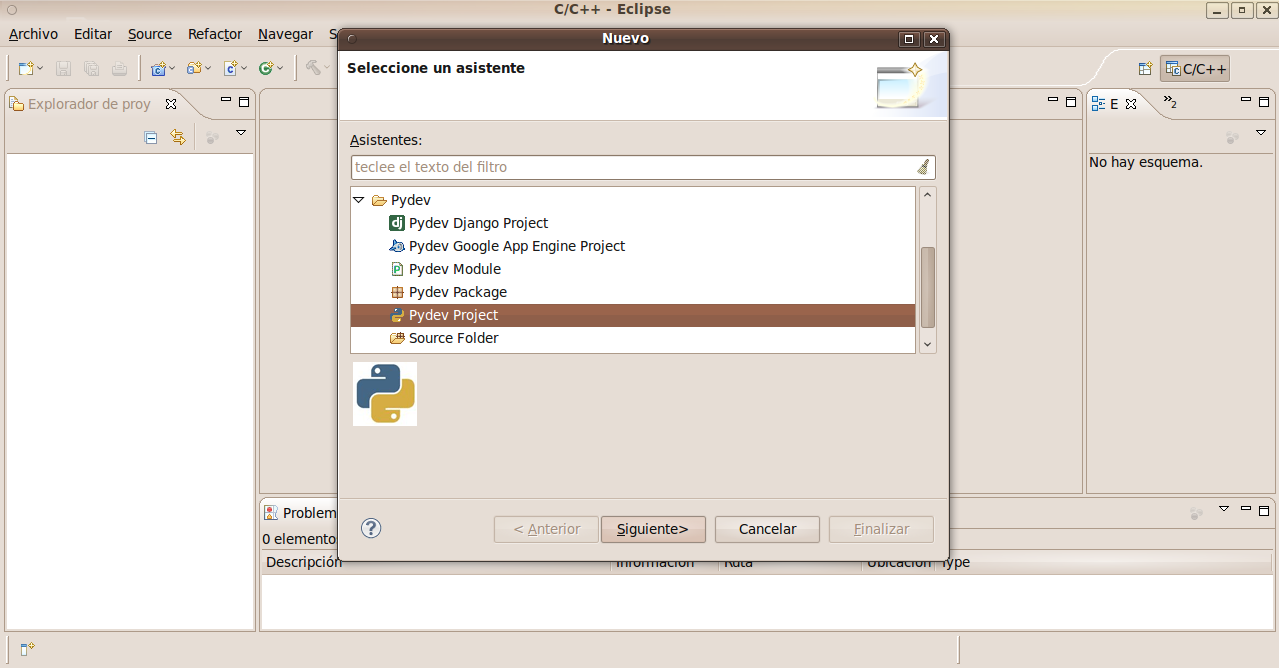
Task: Select Source Folder in the wizard list
Action: coord(444,338)
